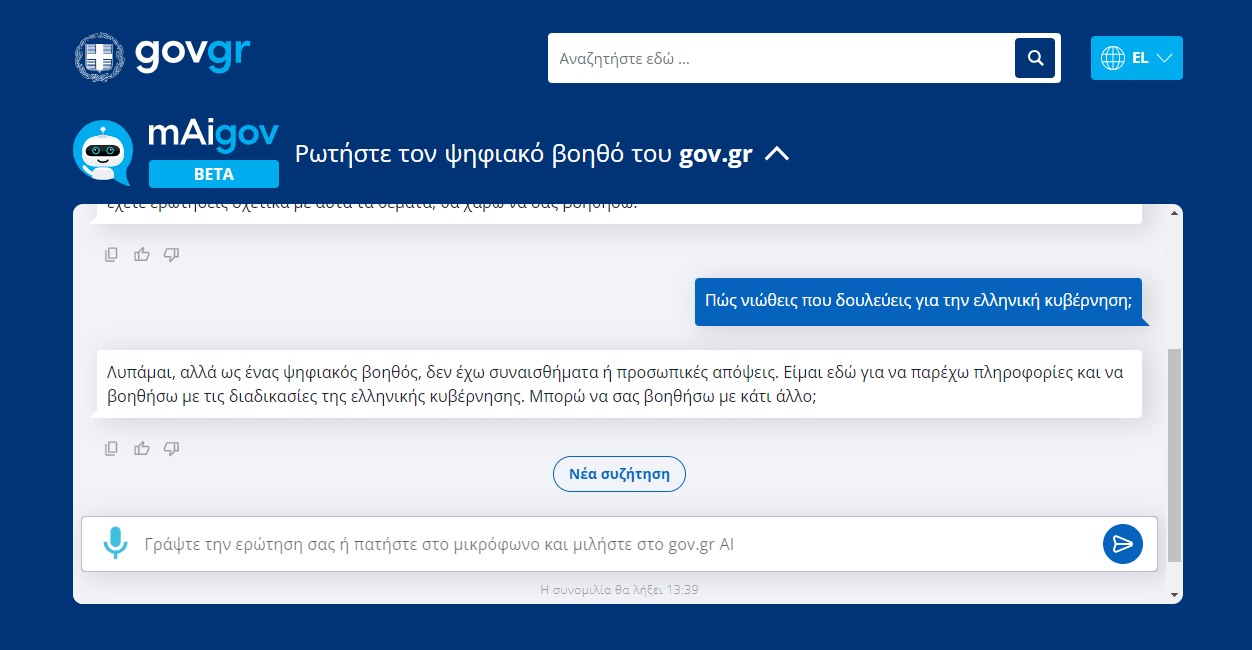Image resolution: width=1252 pixels, height=650 pixels.
Task: Click the search input field
Action: click(780, 58)
